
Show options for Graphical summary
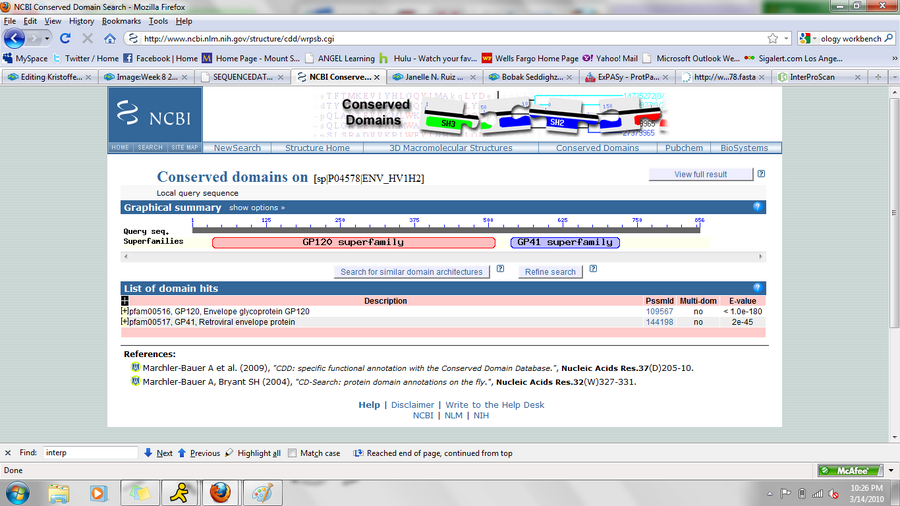(256, 208)
